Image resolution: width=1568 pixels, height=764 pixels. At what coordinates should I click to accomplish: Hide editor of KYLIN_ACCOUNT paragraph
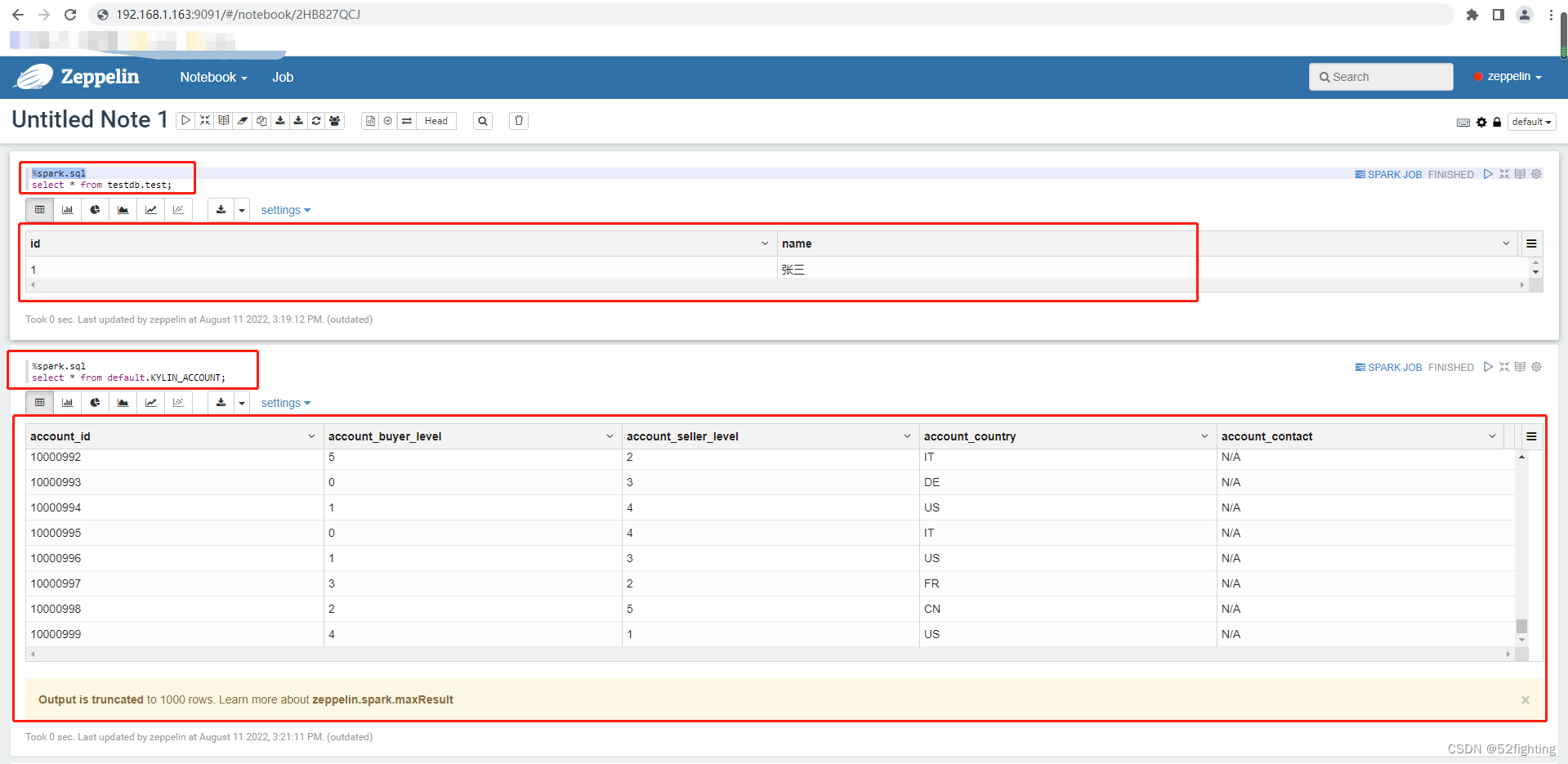pos(1504,367)
